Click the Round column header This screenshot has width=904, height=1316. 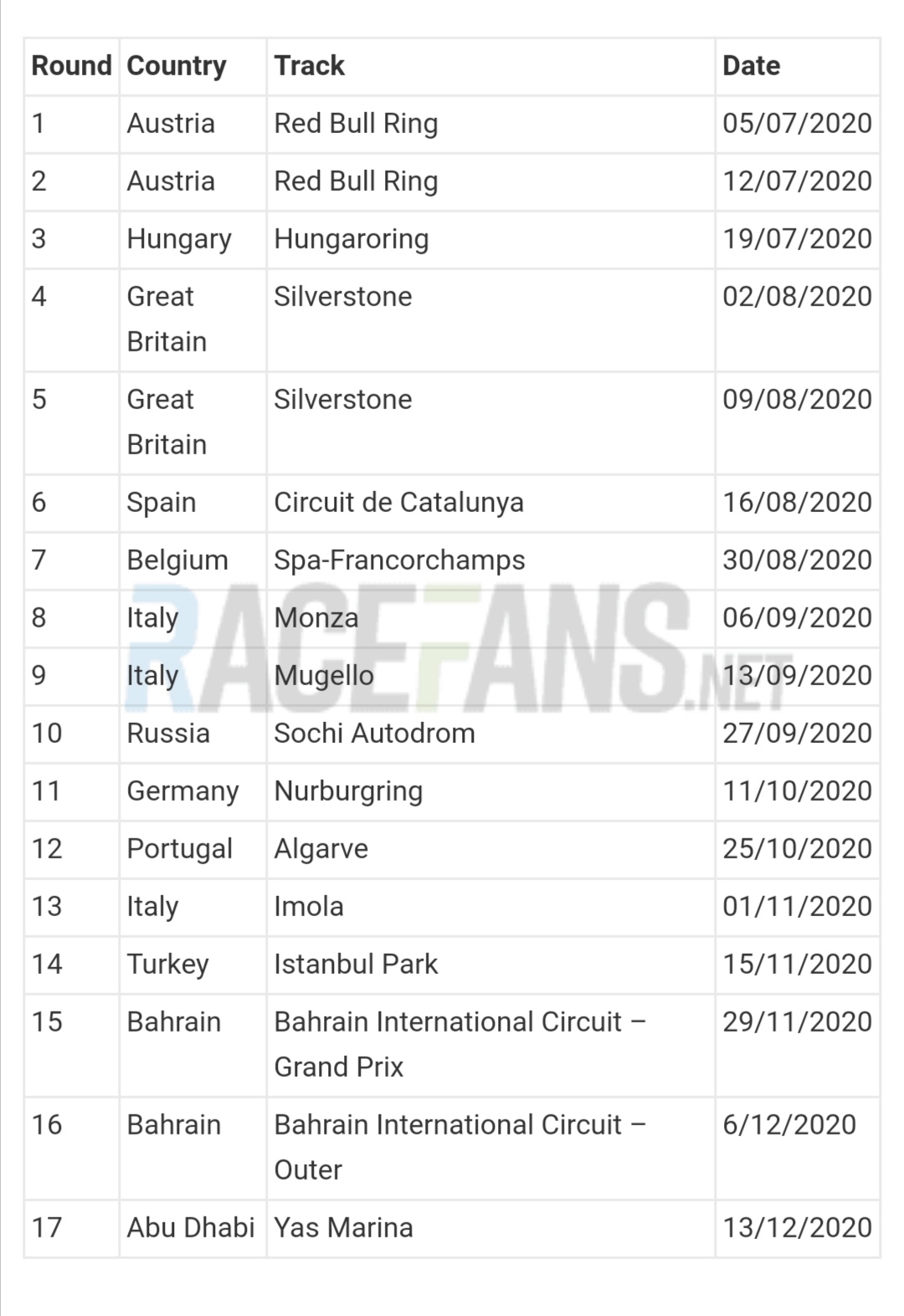(71, 66)
